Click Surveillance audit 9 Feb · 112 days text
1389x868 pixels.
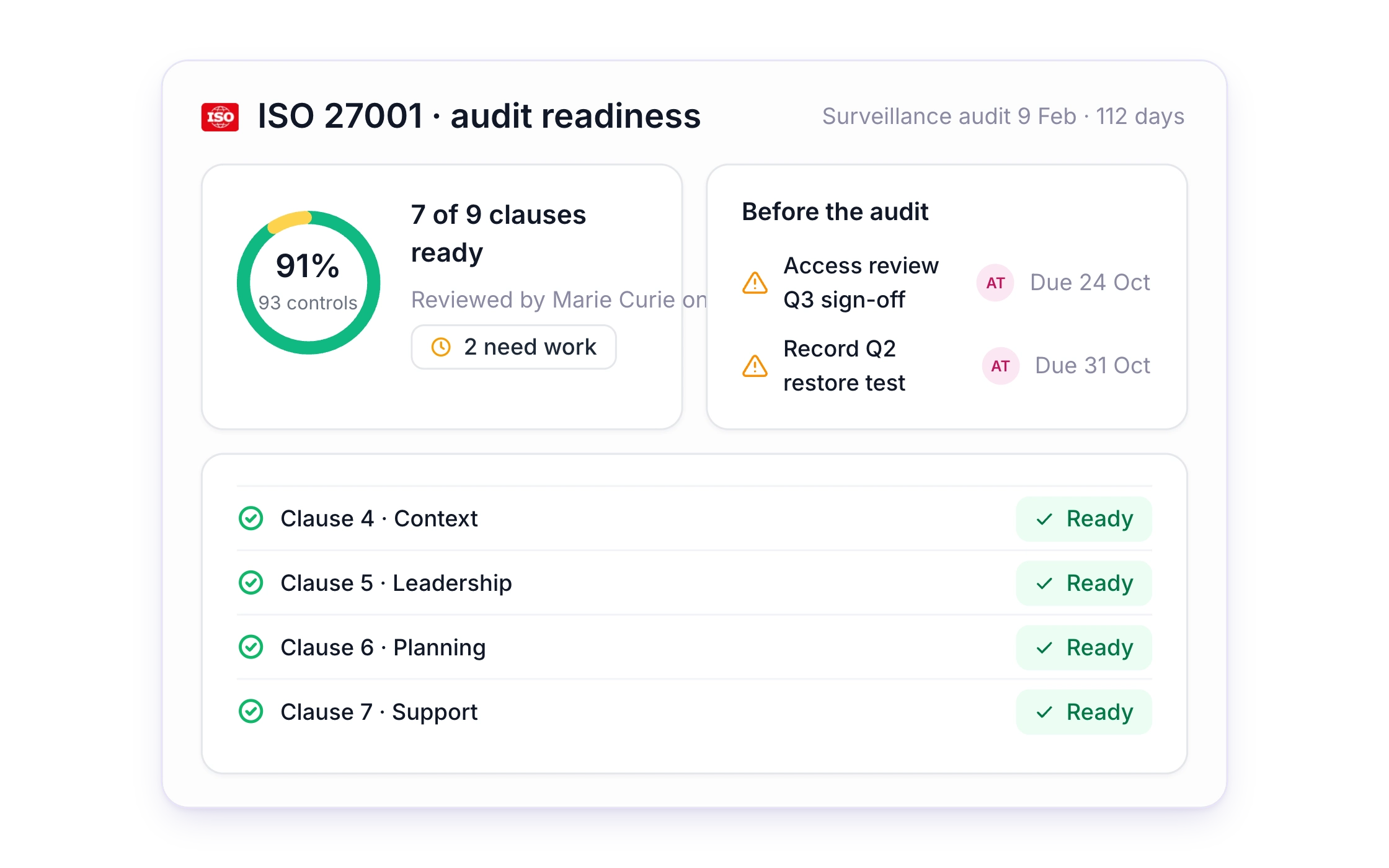[x=1003, y=117]
